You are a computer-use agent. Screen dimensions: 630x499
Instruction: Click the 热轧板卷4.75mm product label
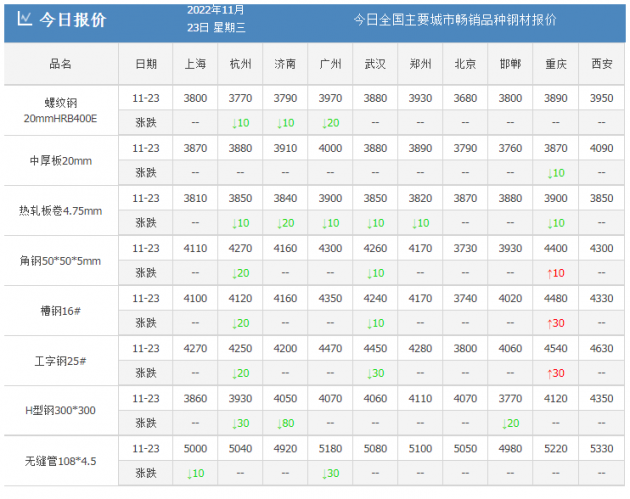point(60,210)
